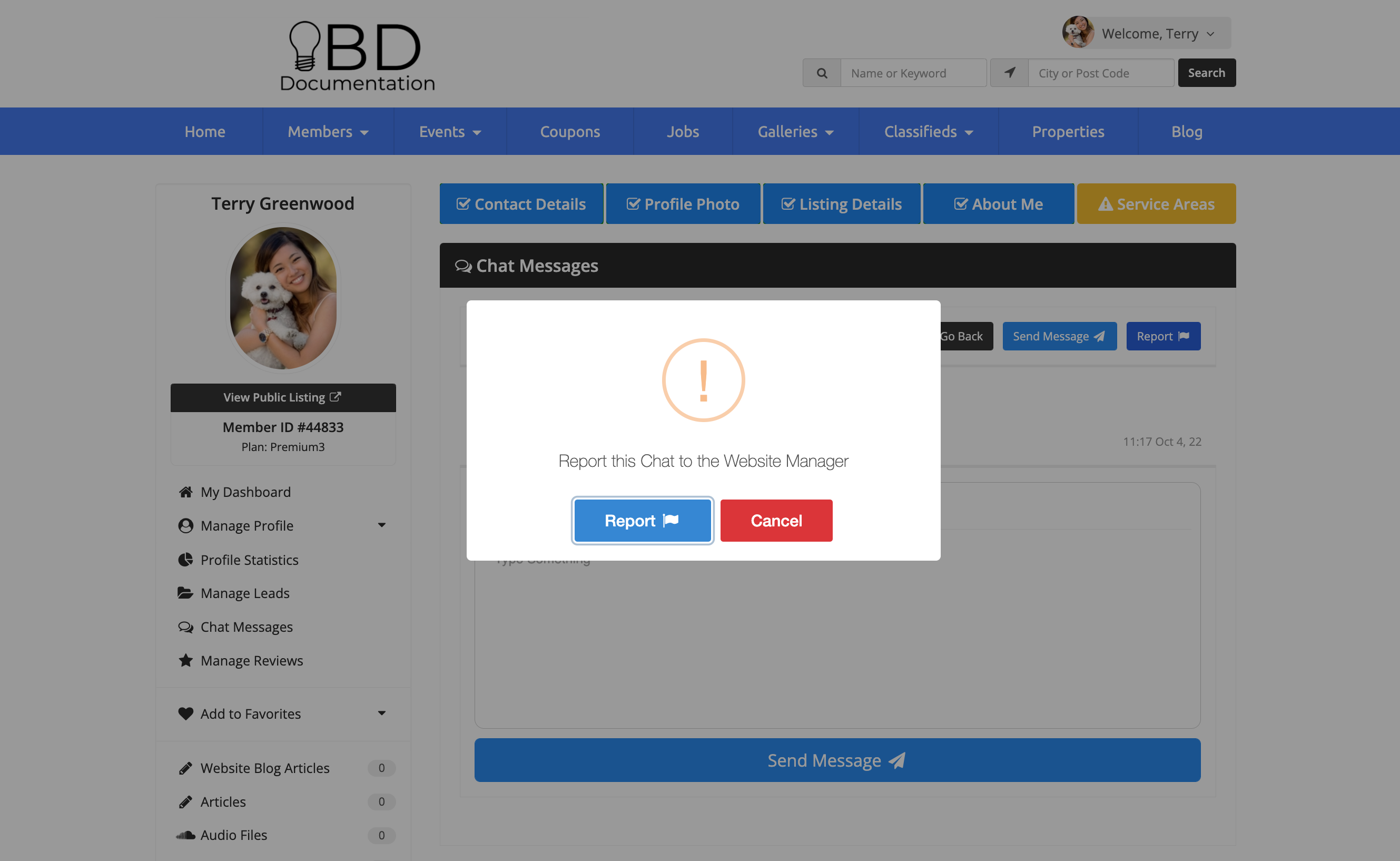The height and width of the screenshot is (861, 1400).
Task: Open the Profile Photo checked step
Action: click(683, 204)
